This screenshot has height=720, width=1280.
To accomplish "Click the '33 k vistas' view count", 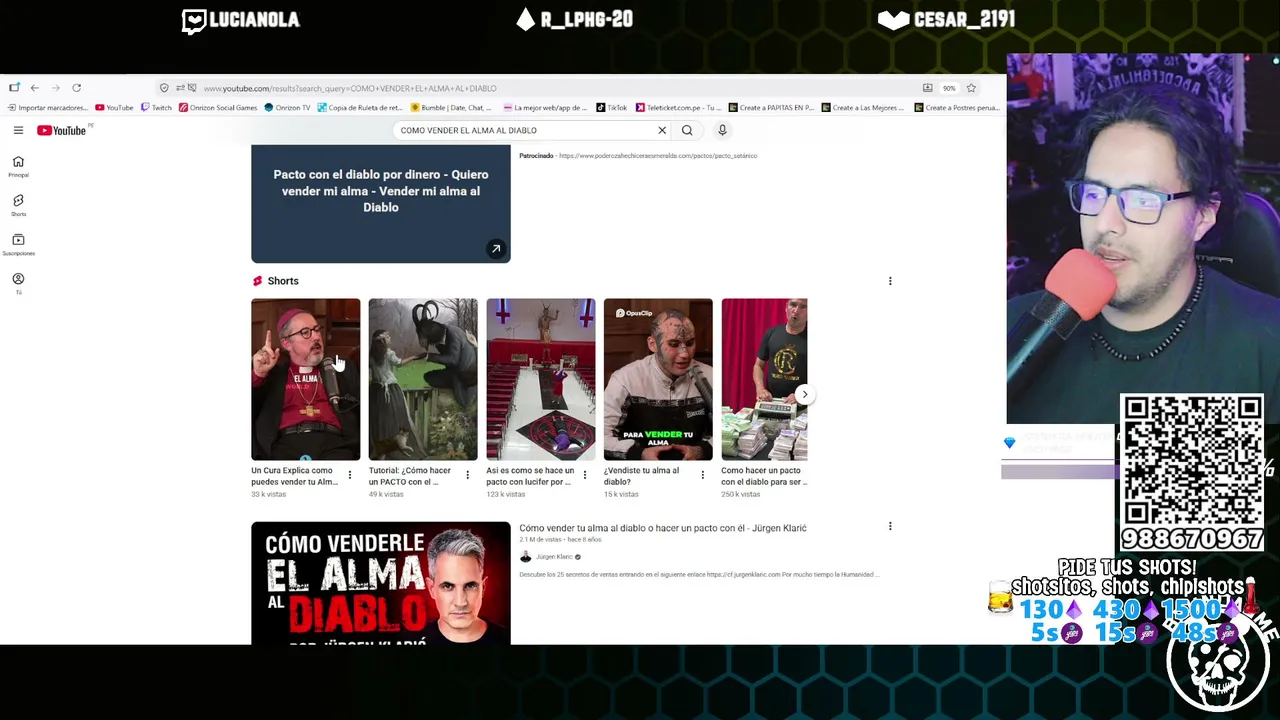I will pos(269,494).
